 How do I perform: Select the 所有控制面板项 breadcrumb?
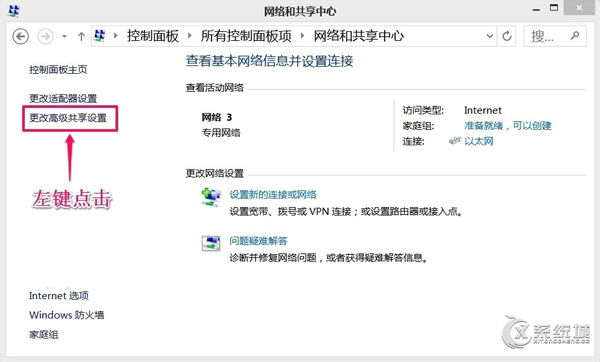[x=246, y=36]
